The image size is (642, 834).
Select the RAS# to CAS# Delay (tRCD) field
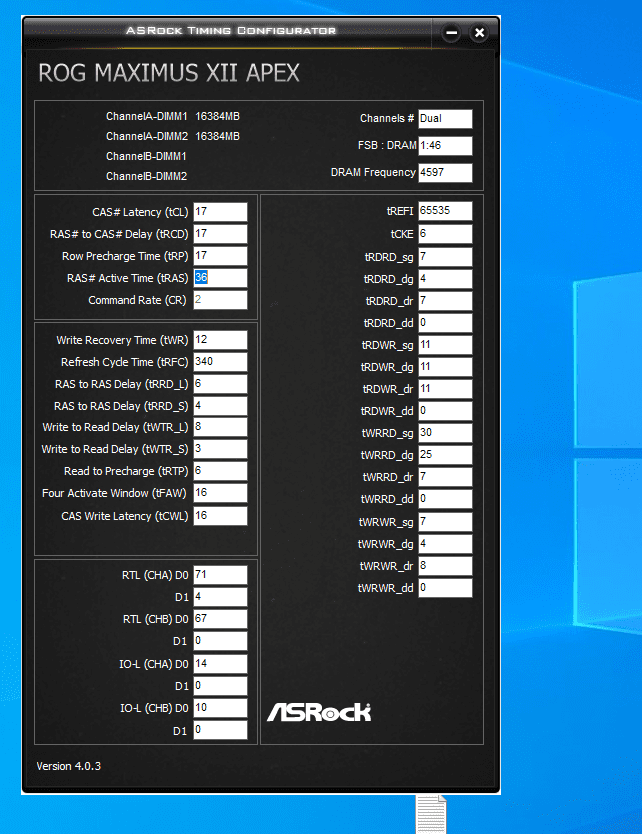(x=220, y=234)
